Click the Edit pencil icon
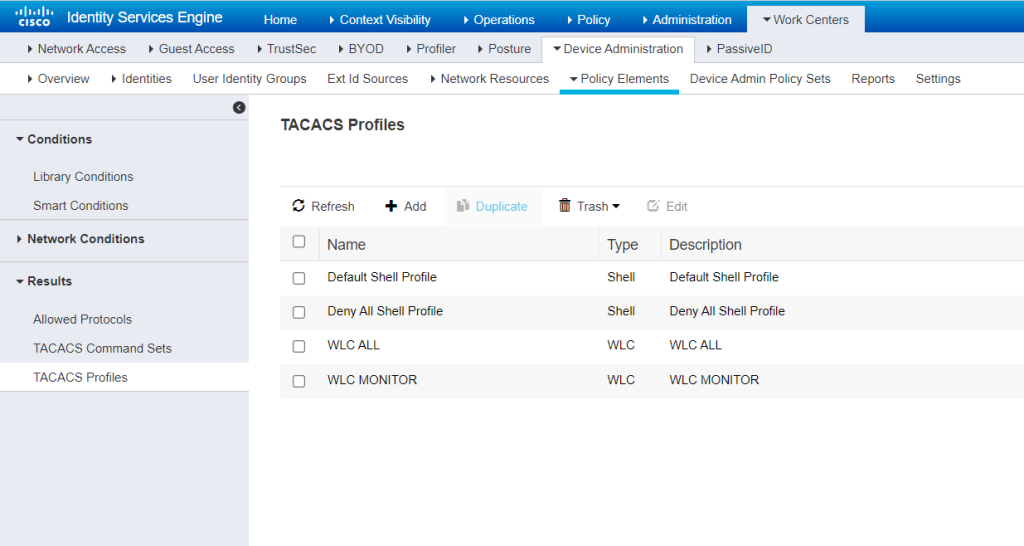The width and height of the screenshot is (1024, 546). [653, 206]
